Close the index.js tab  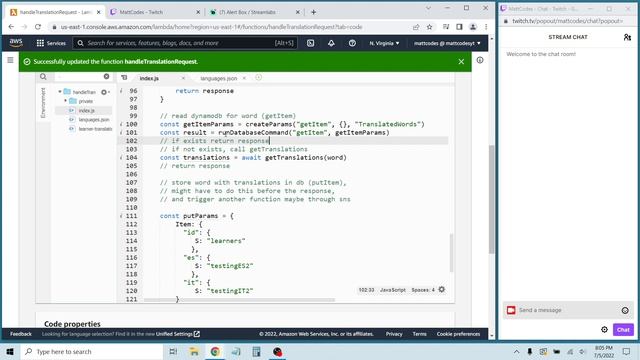point(183,78)
